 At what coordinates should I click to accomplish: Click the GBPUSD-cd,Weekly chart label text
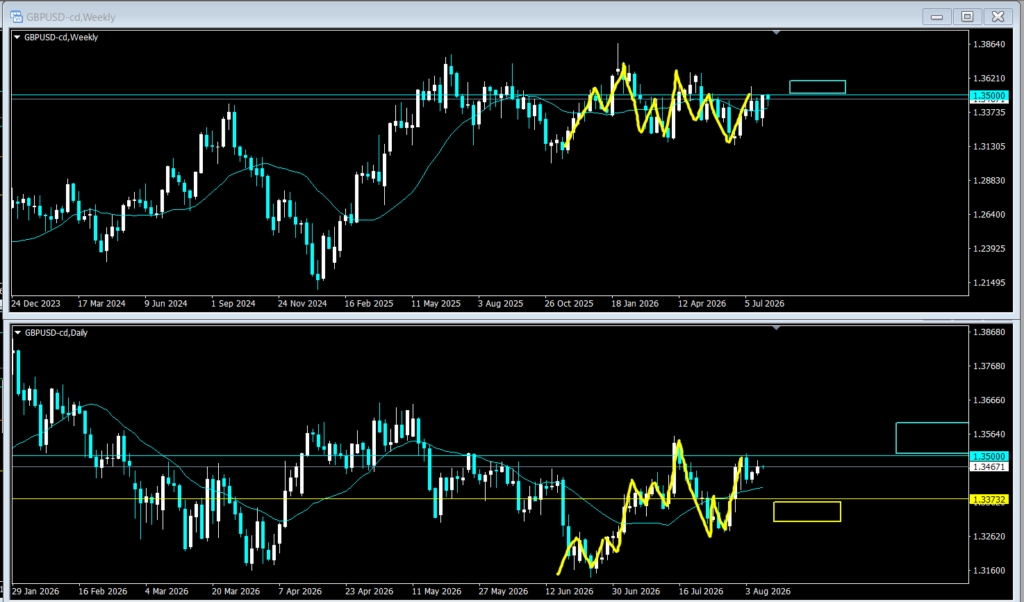point(61,37)
